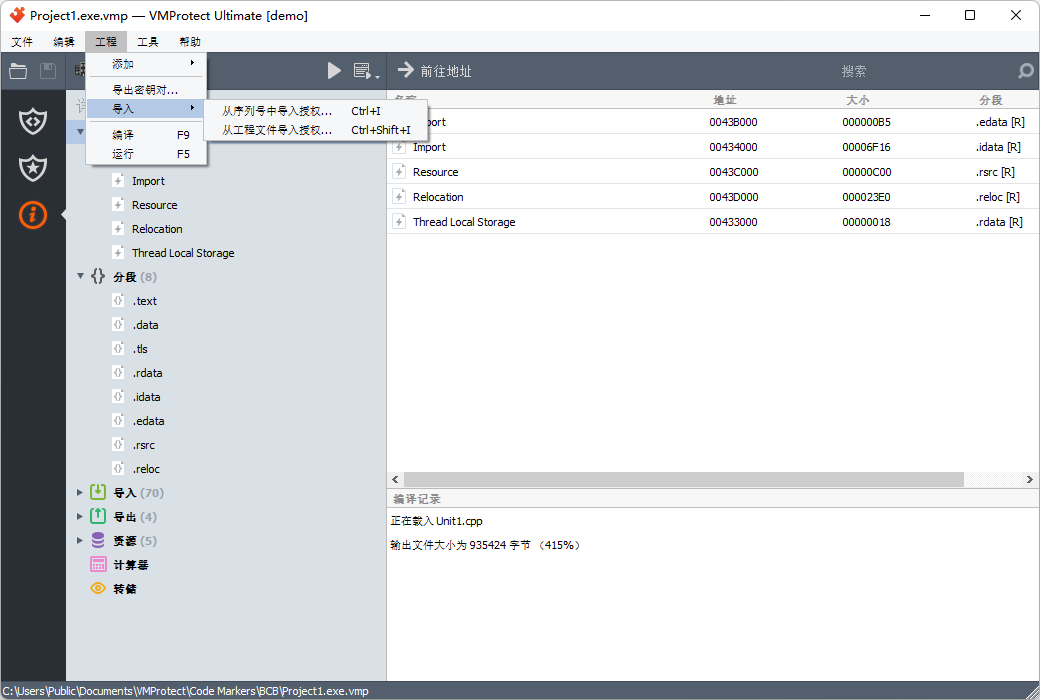The image size is (1040, 700).
Task: Click the Resource tree item icon
Action: [118, 204]
